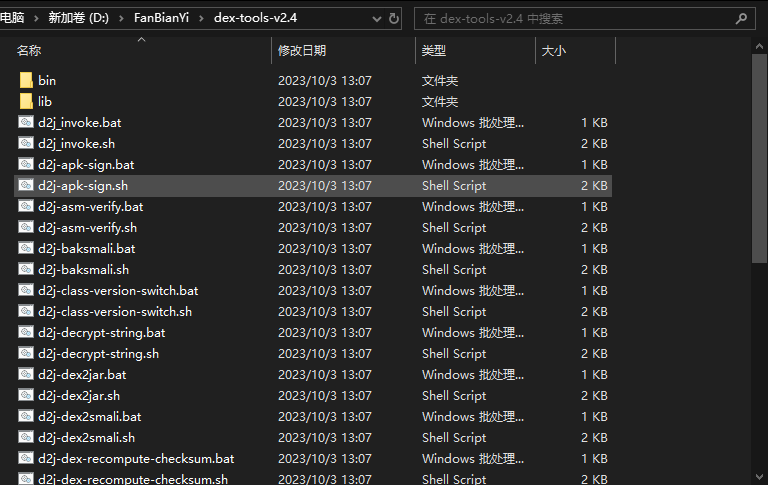
Task: Click the Shell Script type of d2j-asm-verify.sh
Action: coord(454,228)
